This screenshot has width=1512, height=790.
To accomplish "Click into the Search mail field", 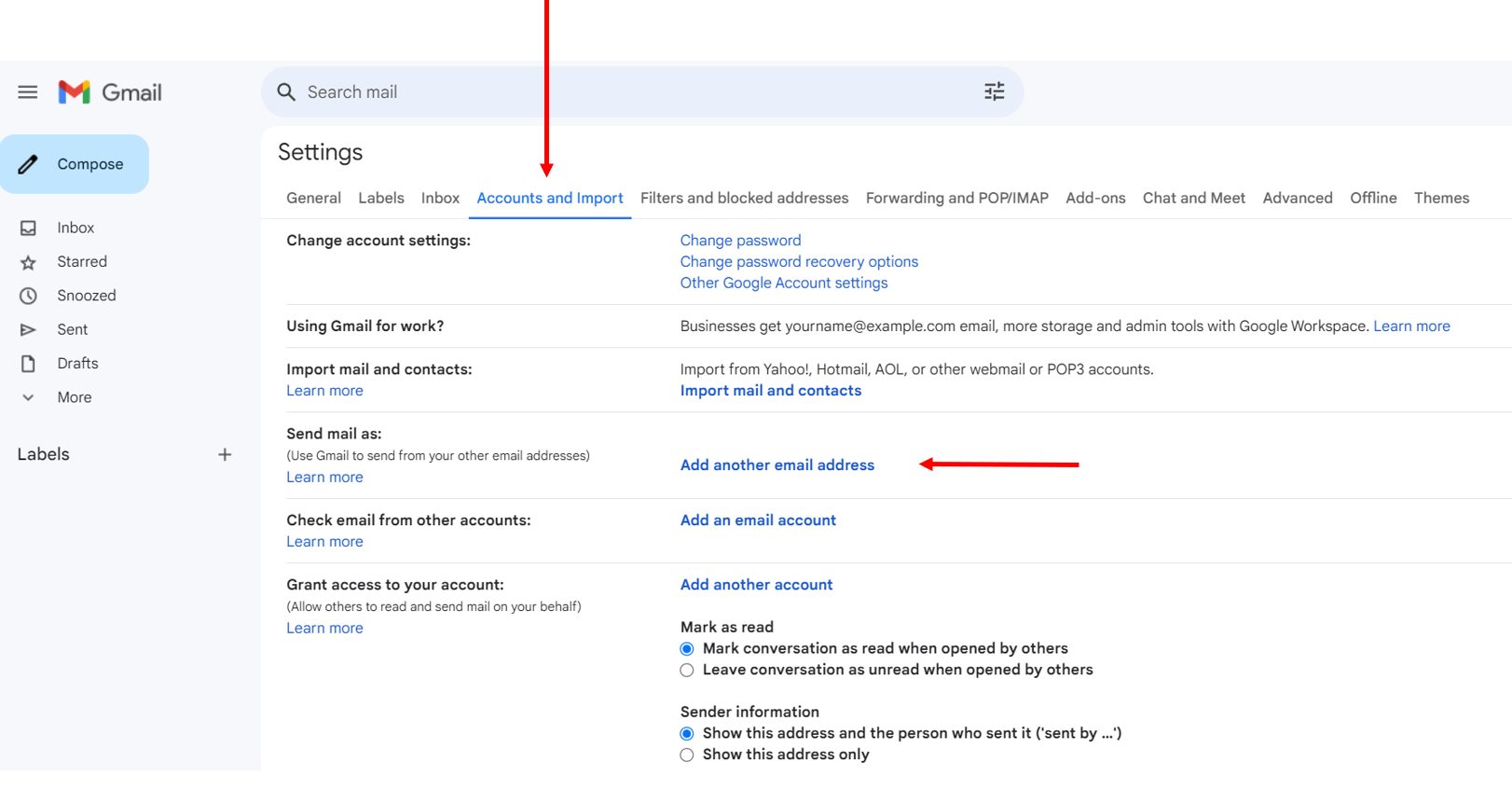I will (x=642, y=92).
